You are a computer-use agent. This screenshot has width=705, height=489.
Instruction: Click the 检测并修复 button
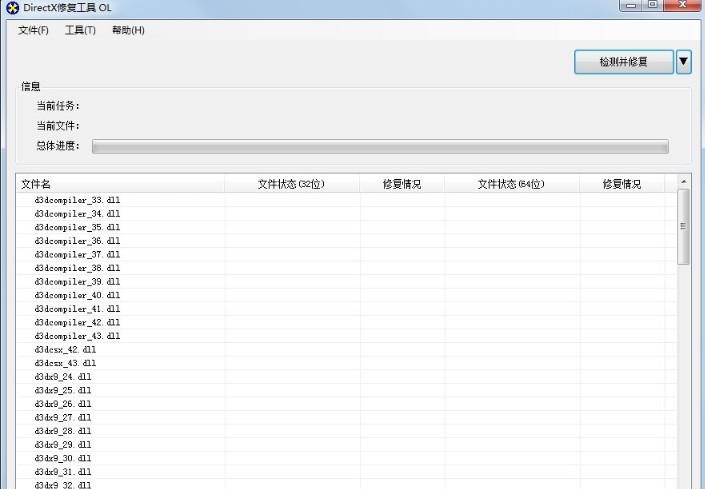(624, 62)
